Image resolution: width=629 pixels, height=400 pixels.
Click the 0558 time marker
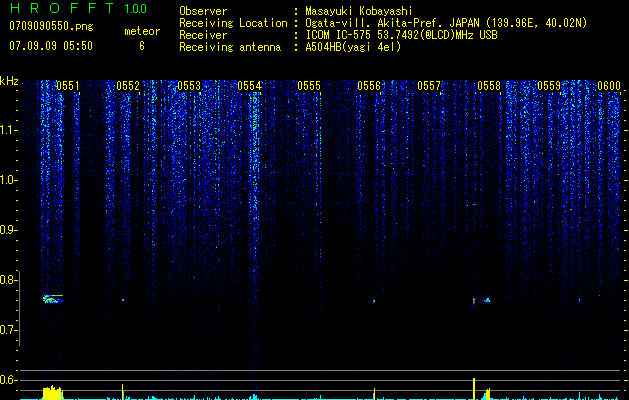tap(489, 86)
